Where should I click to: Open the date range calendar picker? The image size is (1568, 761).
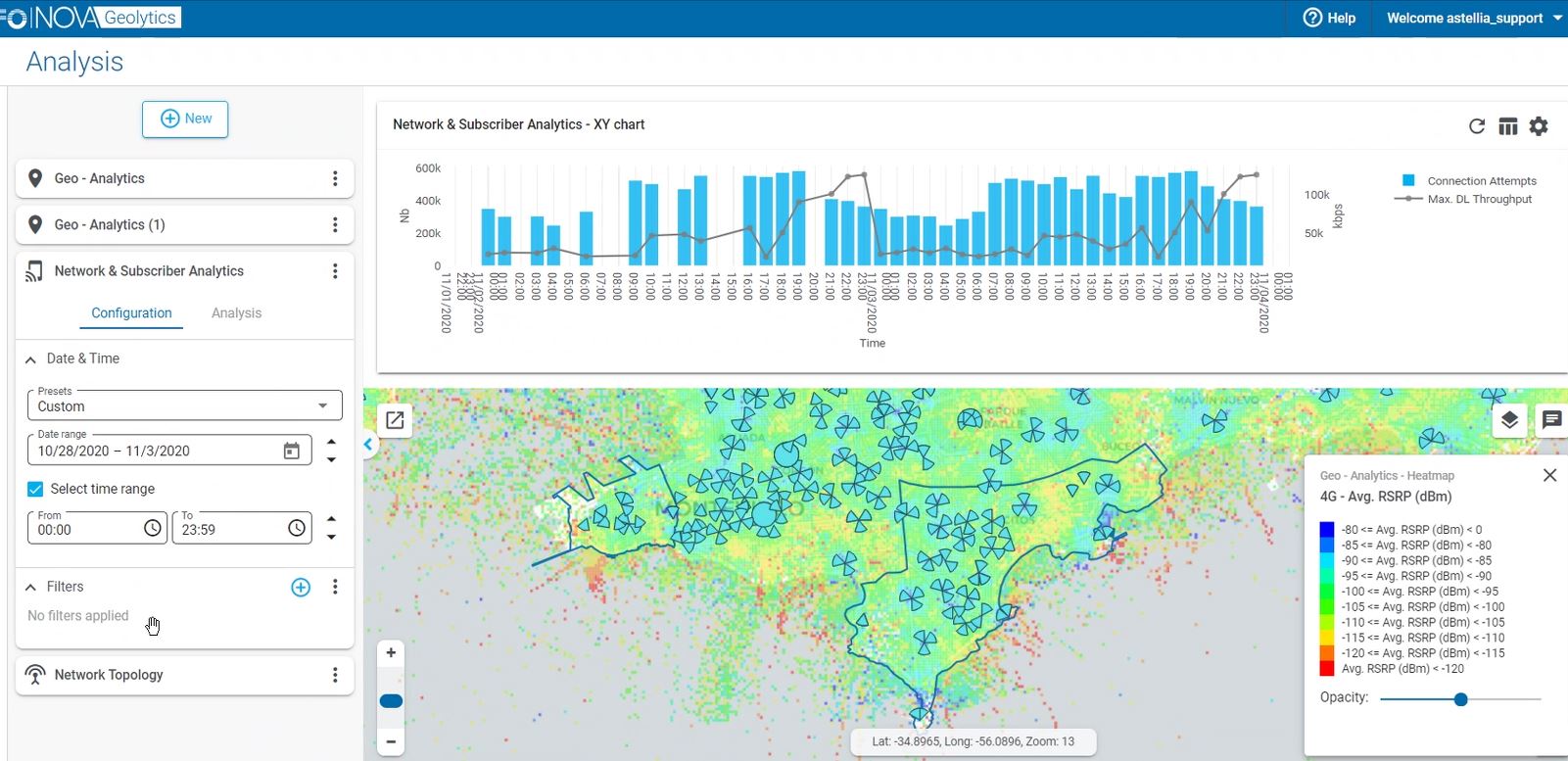tap(291, 451)
